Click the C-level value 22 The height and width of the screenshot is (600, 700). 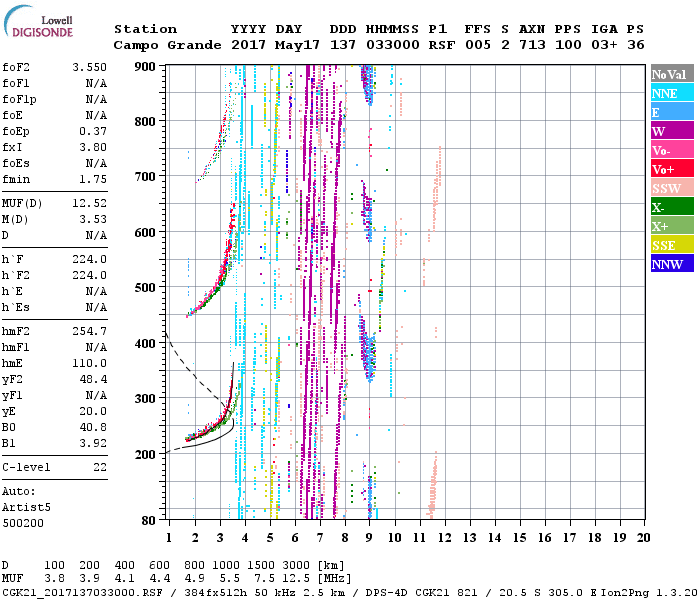(100, 467)
